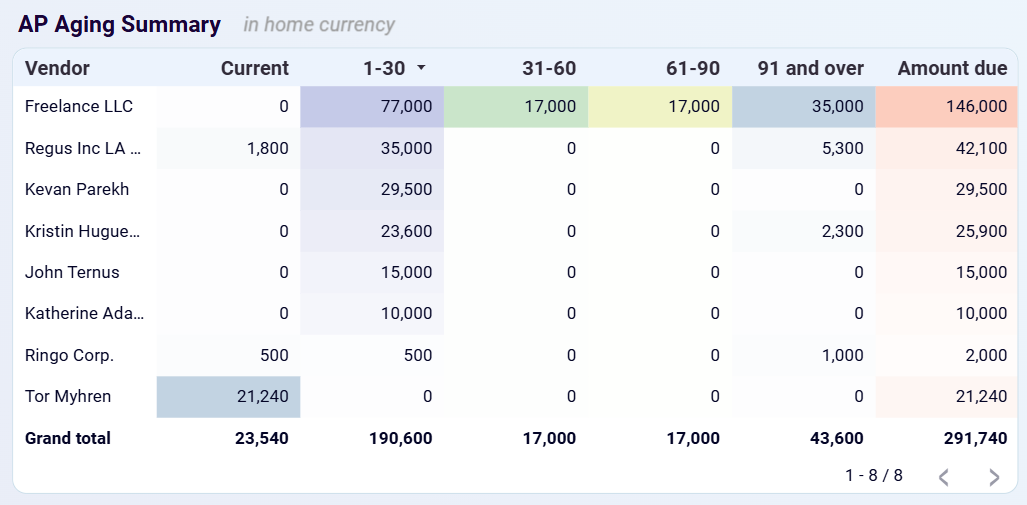Image resolution: width=1027 pixels, height=505 pixels.
Task: Go to the previous page of results
Action: tap(944, 477)
